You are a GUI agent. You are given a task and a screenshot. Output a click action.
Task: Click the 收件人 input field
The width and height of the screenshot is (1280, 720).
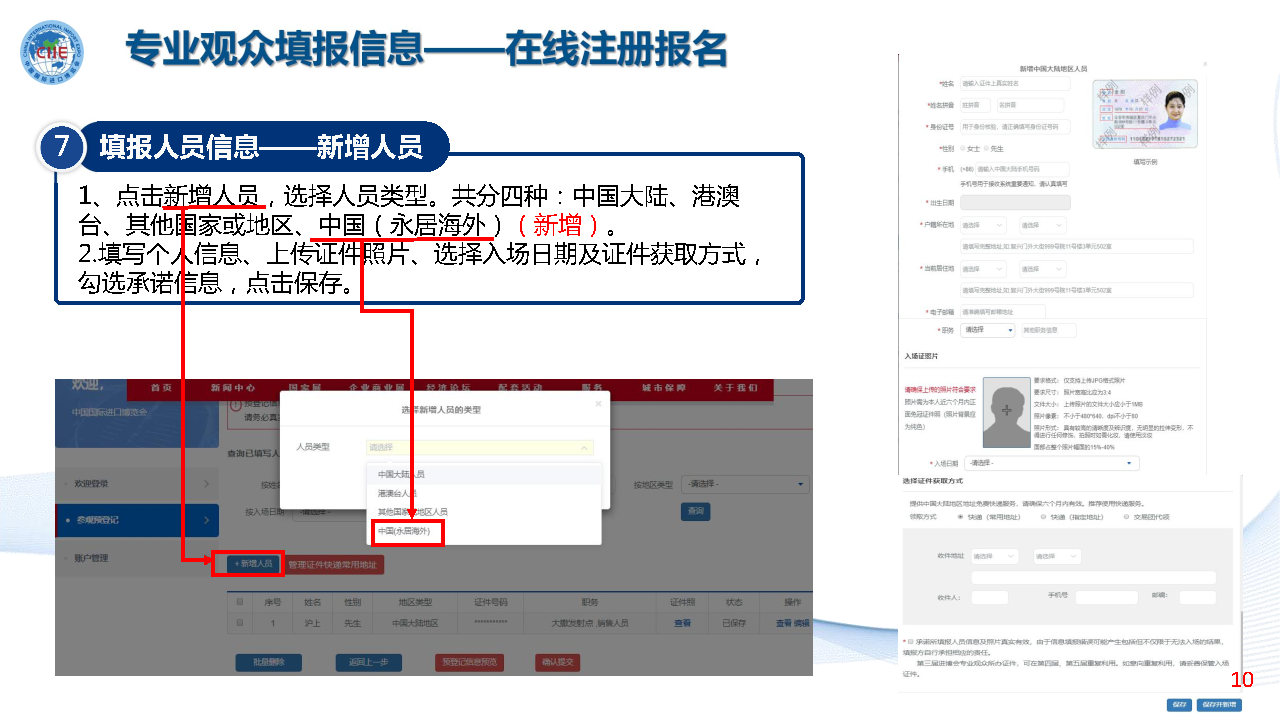(x=990, y=597)
